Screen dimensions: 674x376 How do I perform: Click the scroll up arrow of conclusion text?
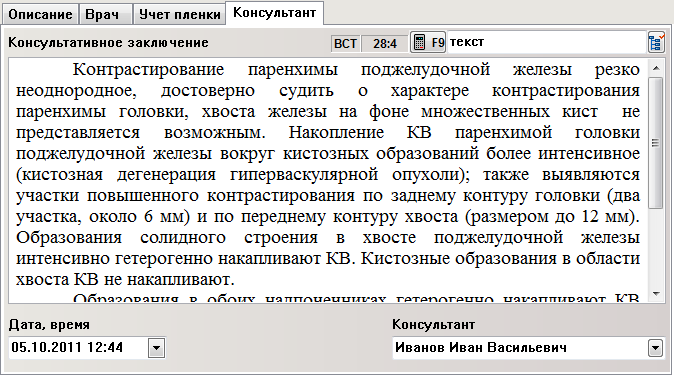pyautogui.click(x=656, y=68)
